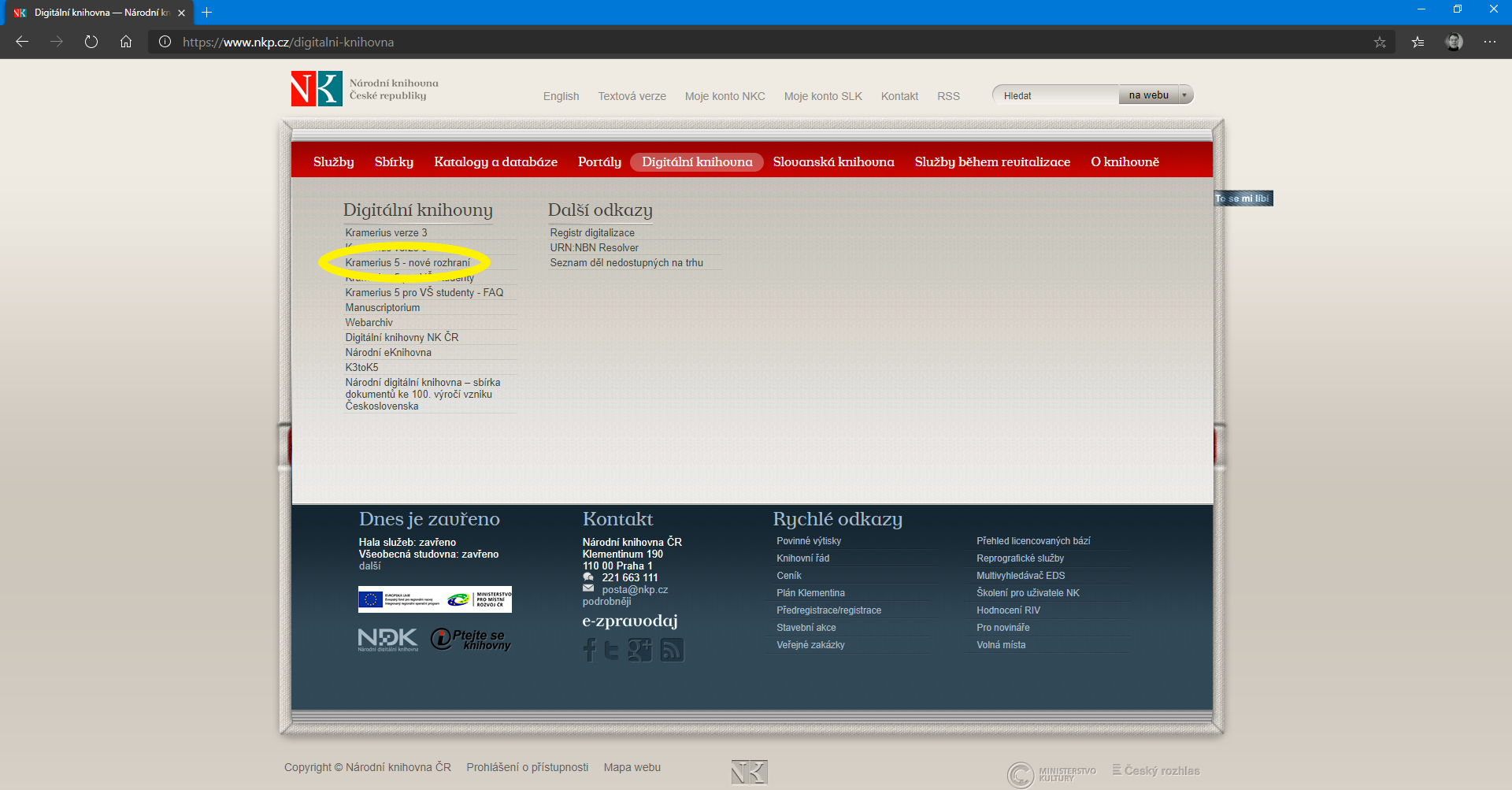The height and width of the screenshot is (790, 1512).
Task: Open Digitální knihovny NK ČR link
Action: [x=402, y=338]
